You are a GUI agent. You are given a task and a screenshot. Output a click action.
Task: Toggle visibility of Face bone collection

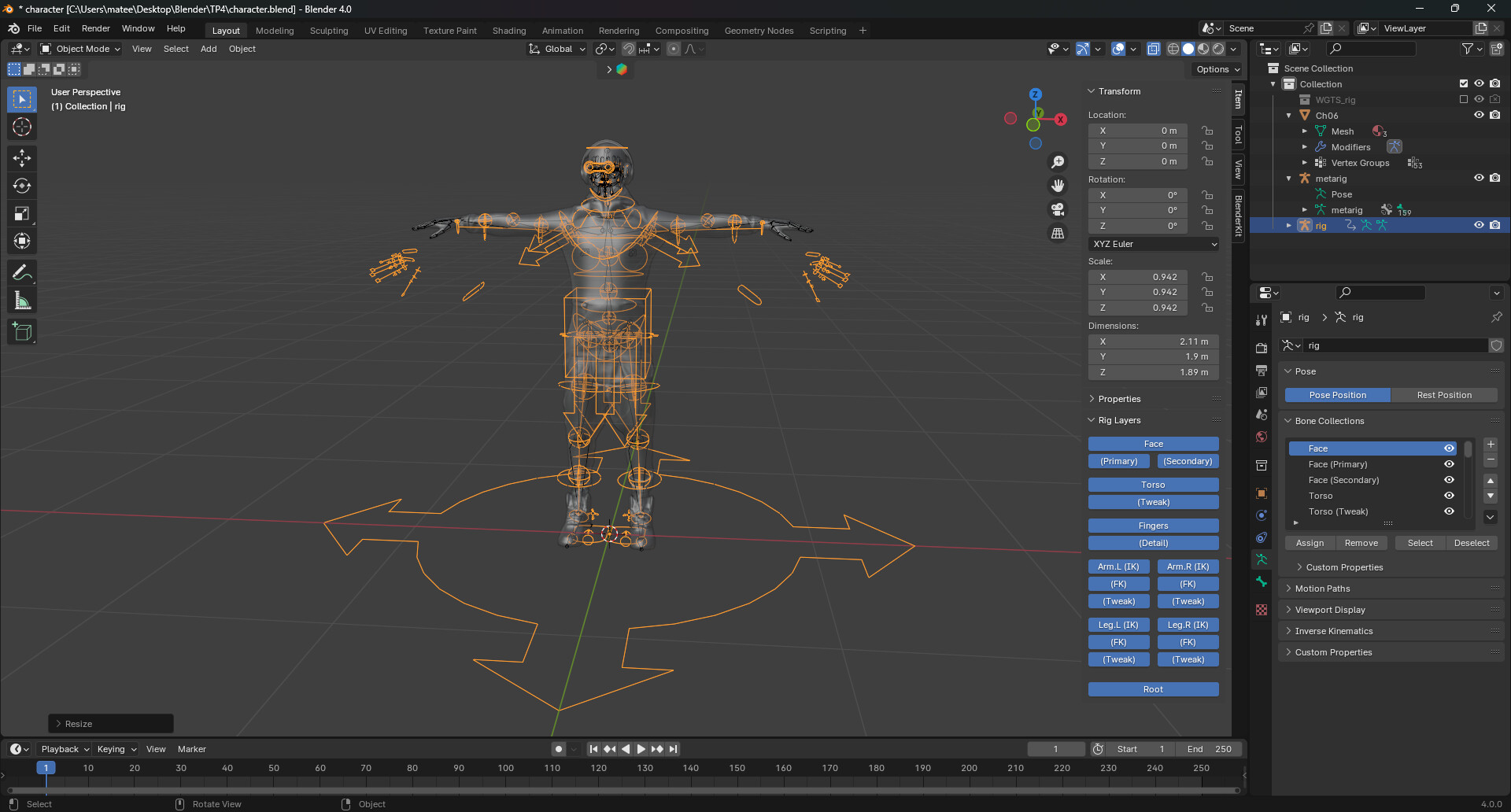(x=1449, y=448)
